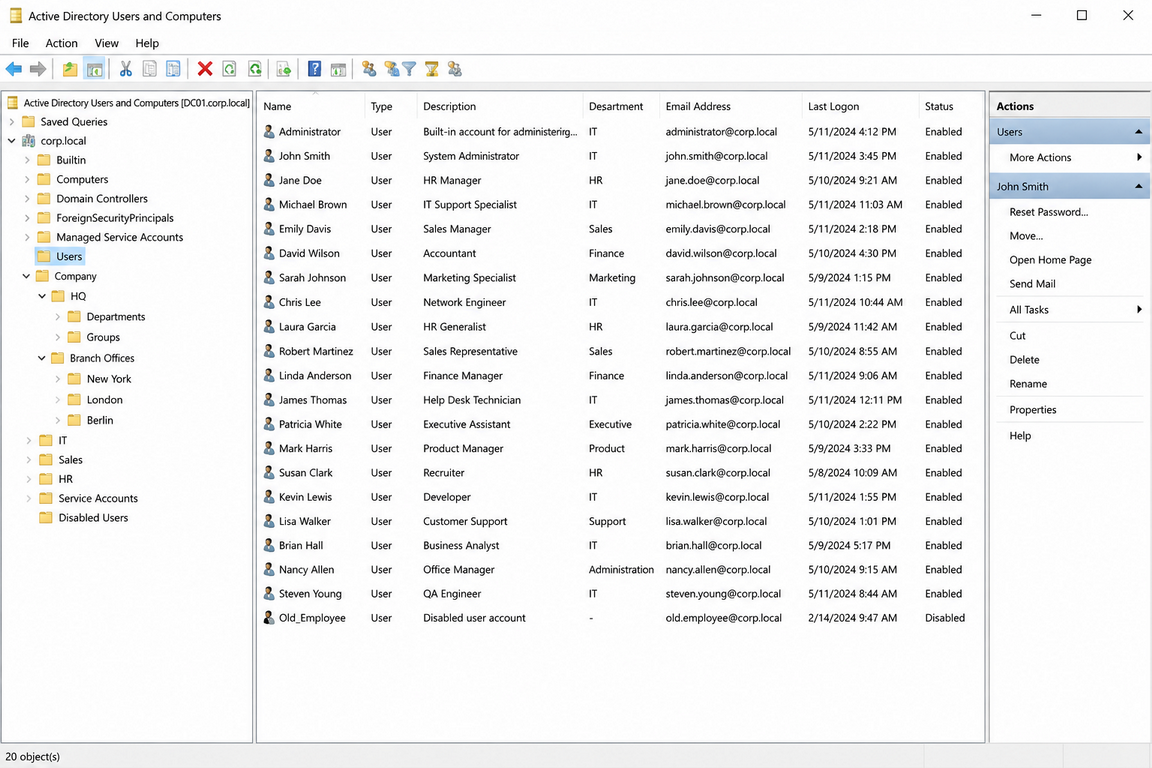1152x768 pixels.
Task: Click the Add to Group toolbar icon
Action: point(455,69)
